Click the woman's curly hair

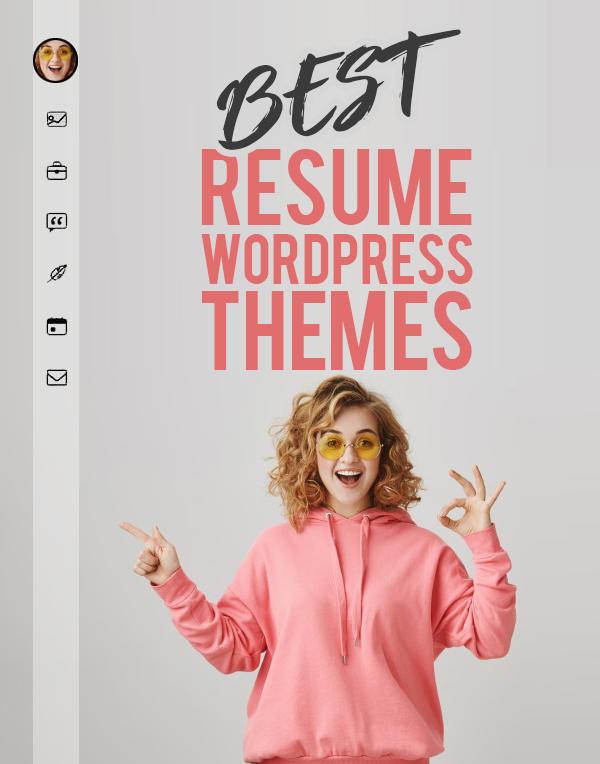point(295,450)
